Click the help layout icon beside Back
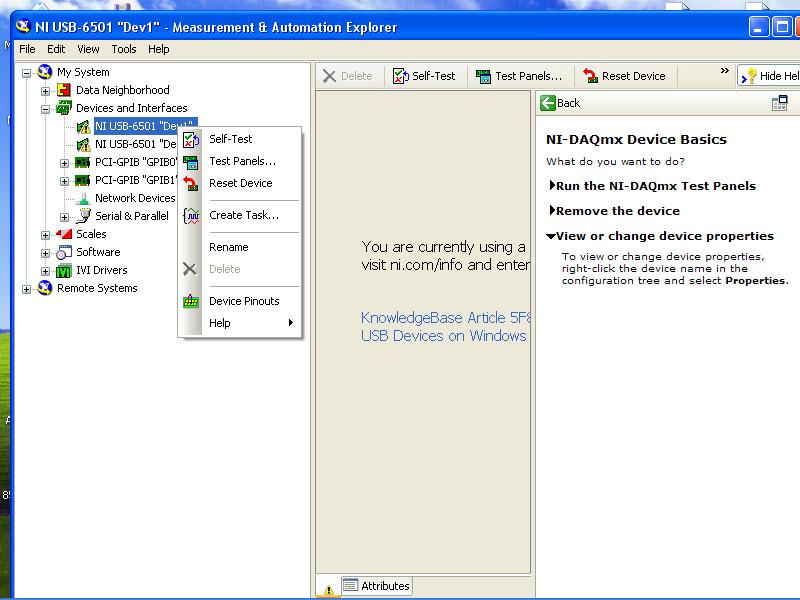800x600 pixels. [780, 103]
